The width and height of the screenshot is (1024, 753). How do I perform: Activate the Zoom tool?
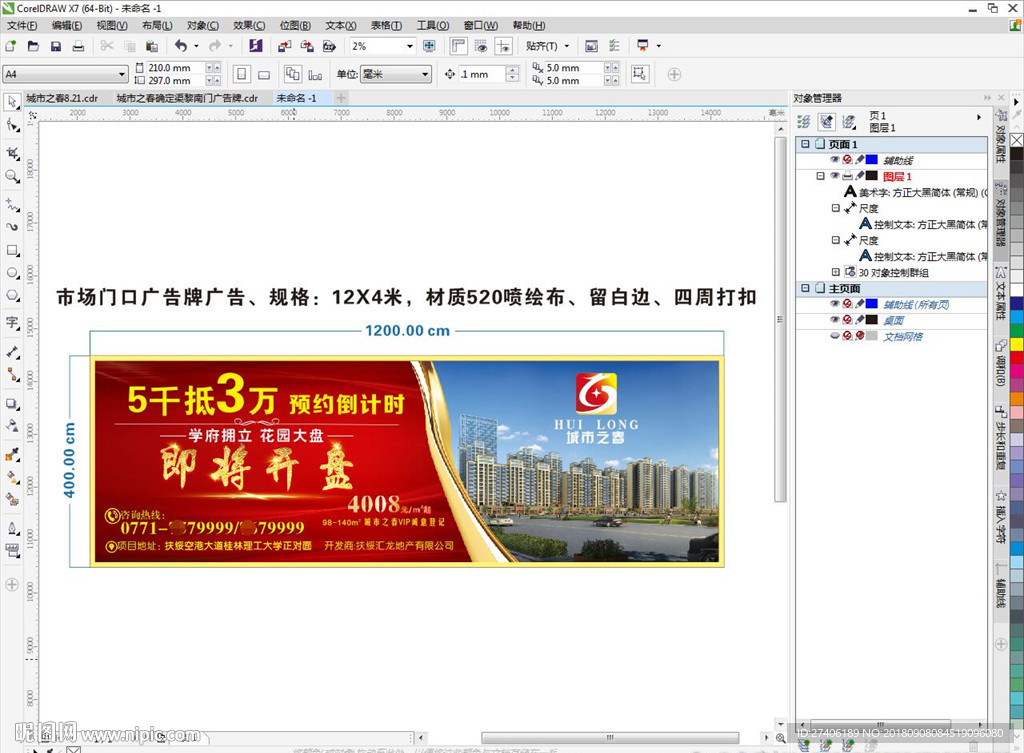[12, 177]
